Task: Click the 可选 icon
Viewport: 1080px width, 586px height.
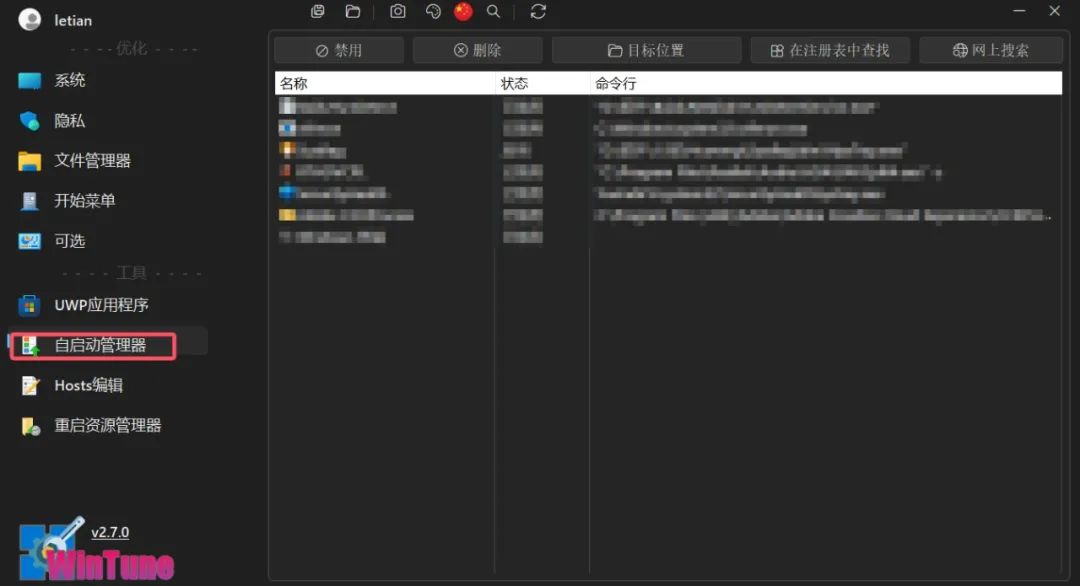Action: pos(30,241)
